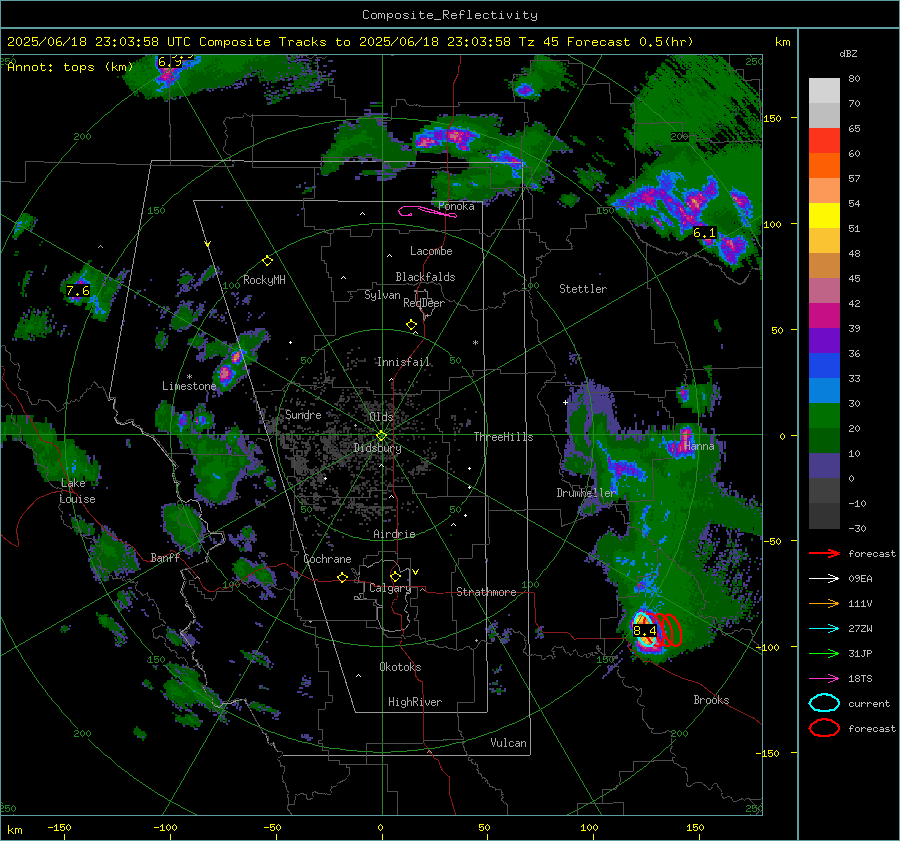This screenshot has width=900, height=841.
Task: Click the purple 36-39 dBZ color swatch
Action: tap(824, 341)
